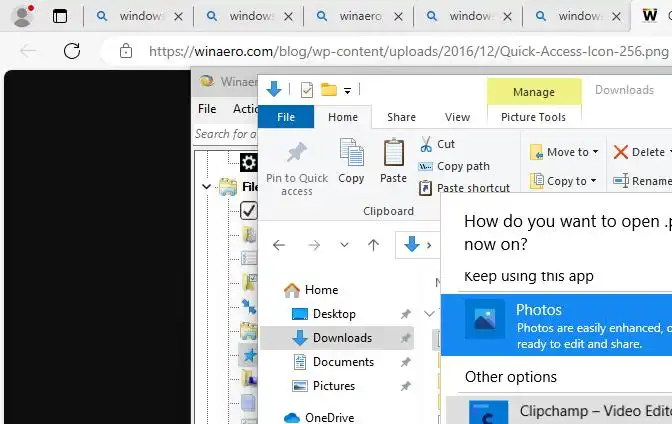The height and width of the screenshot is (424, 672).
Task: Click the Manage contextual tab header
Action: click(x=534, y=92)
